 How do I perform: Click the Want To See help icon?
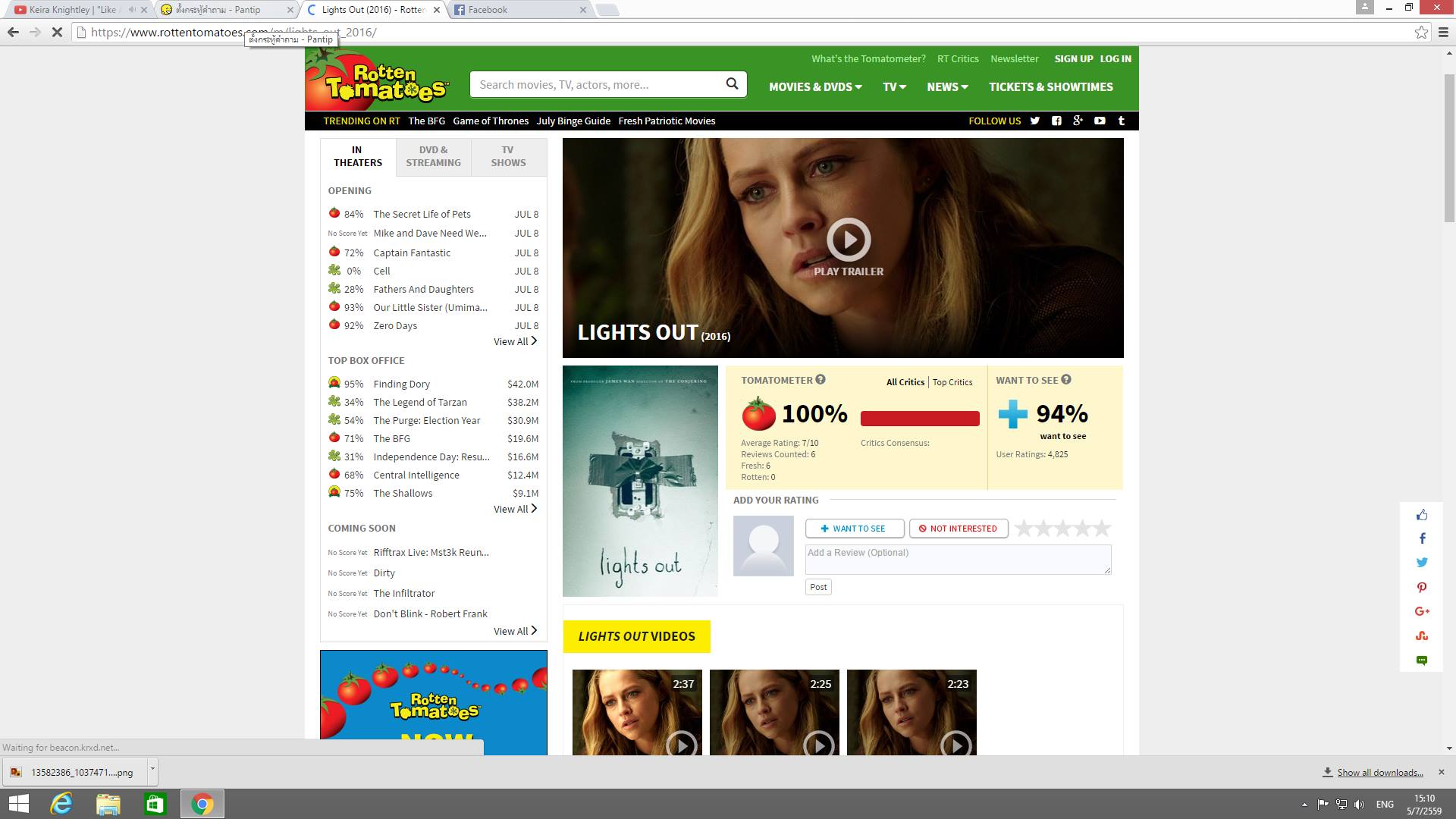[1066, 380]
